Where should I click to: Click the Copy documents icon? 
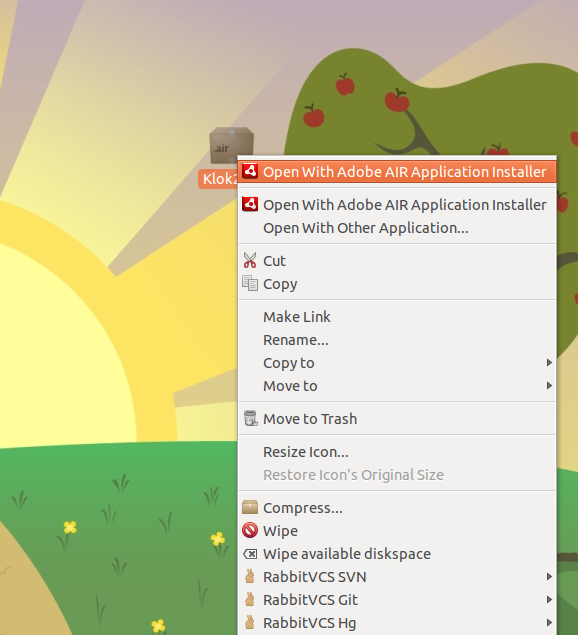(x=250, y=283)
